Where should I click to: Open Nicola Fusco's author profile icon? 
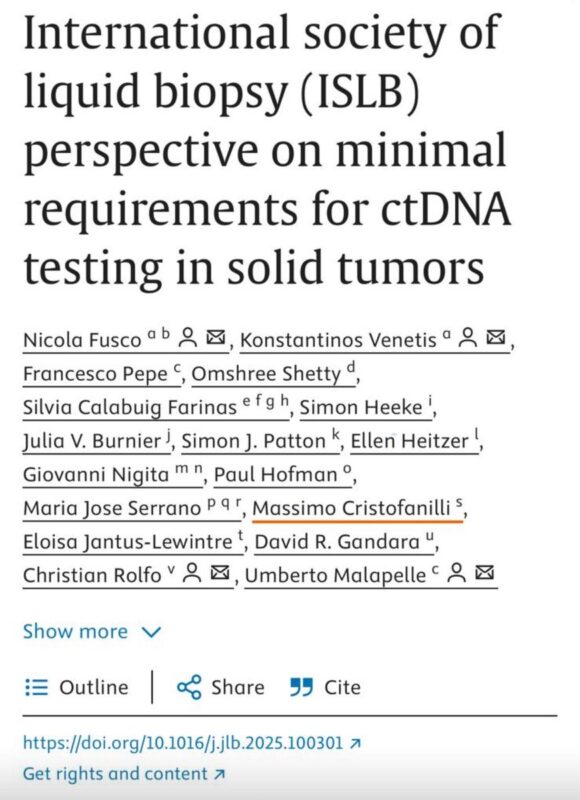click(189, 338)
